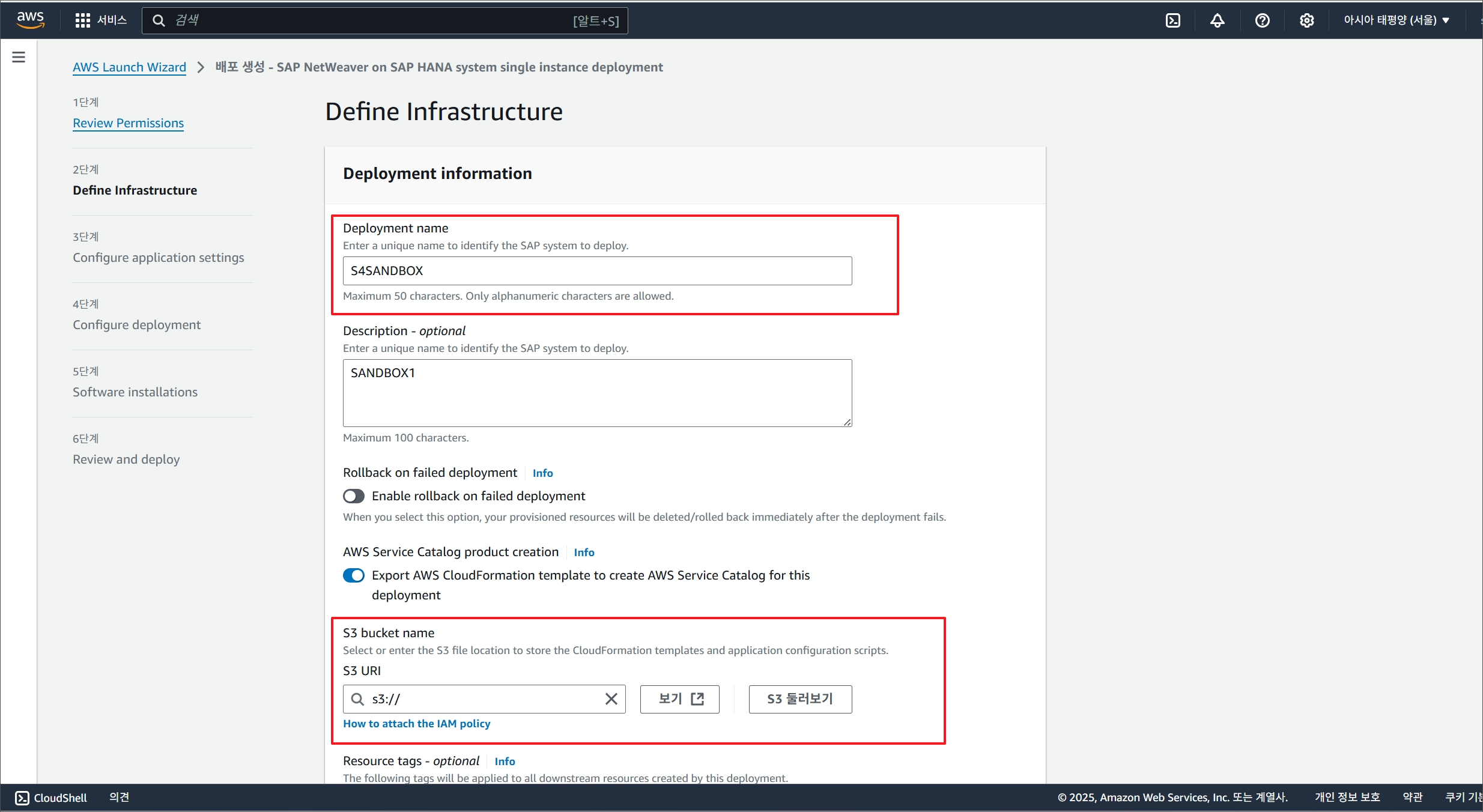Open the help question mark icon
Screen dimensions: 1483x812
tap(1262, 20)
